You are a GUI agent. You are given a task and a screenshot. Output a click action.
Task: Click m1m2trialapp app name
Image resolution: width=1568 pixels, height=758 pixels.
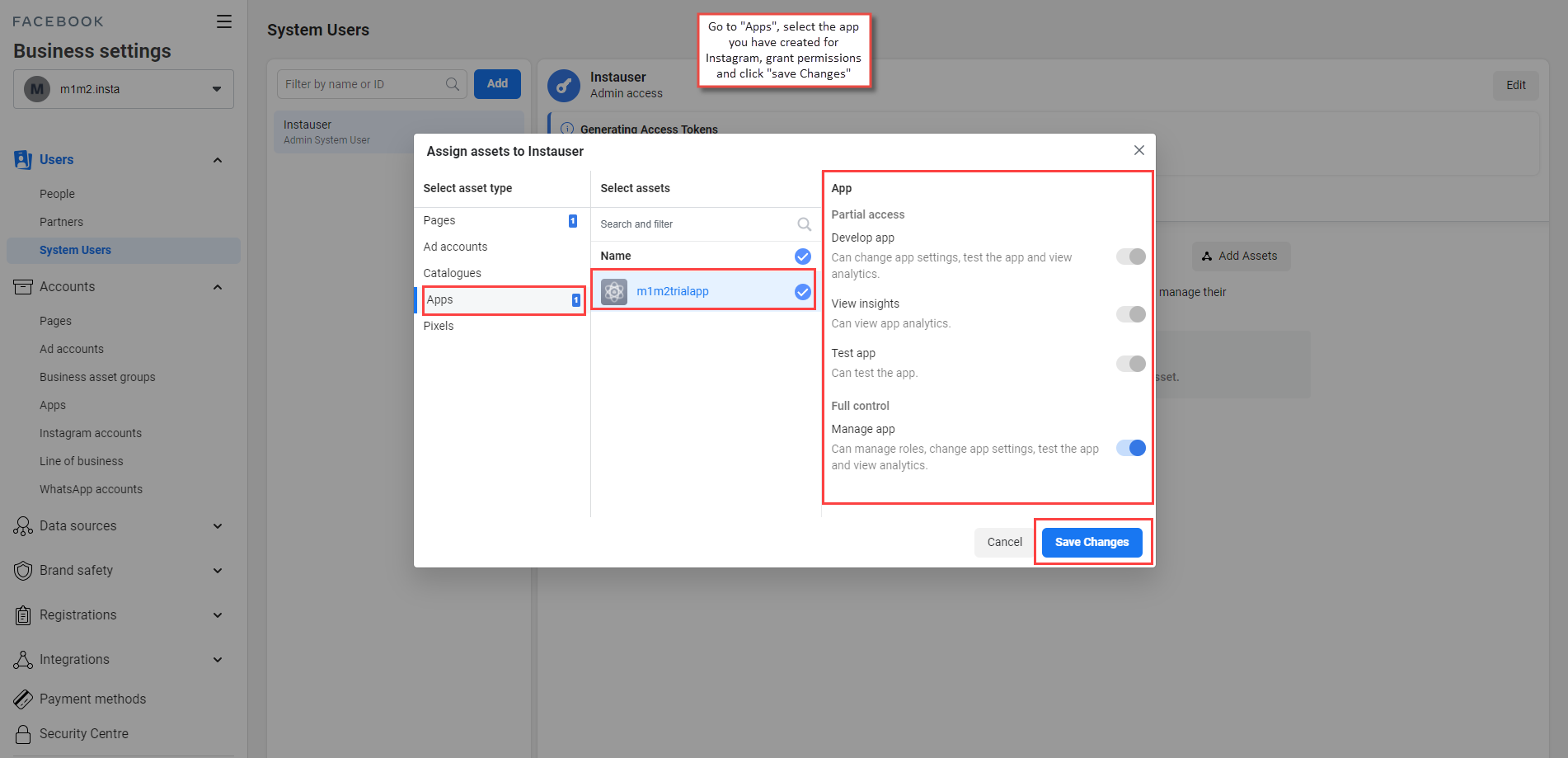click(673, 291)
